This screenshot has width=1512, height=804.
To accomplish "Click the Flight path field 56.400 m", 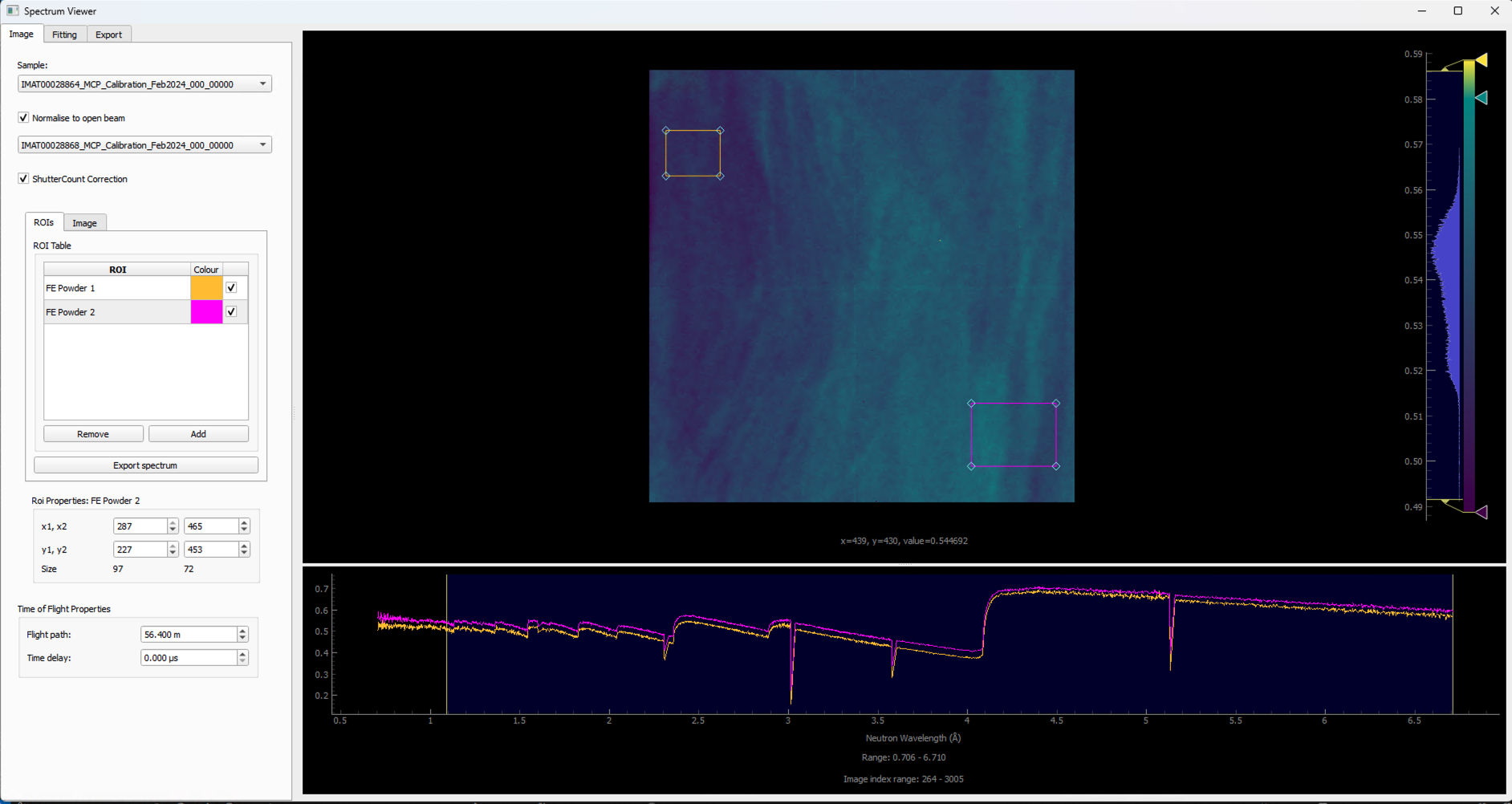I will (189, 635).
